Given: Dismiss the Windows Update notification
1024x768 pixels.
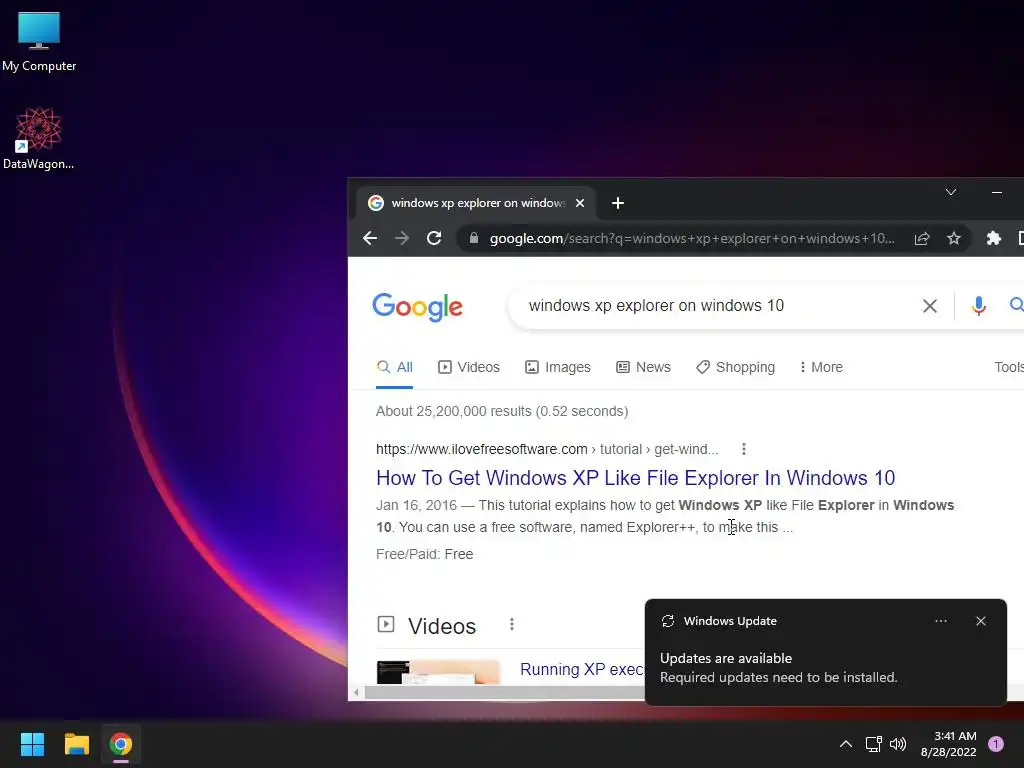Looking at the screenshot, I should [x=981, y=621].
